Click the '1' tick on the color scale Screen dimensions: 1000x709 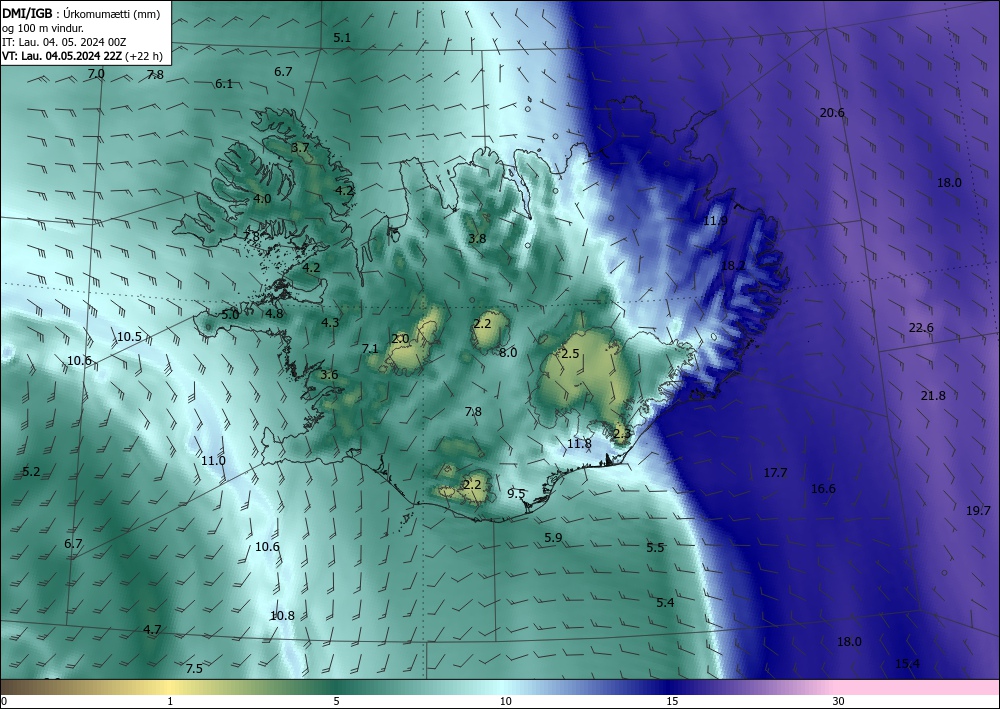(x=170, y=701)
